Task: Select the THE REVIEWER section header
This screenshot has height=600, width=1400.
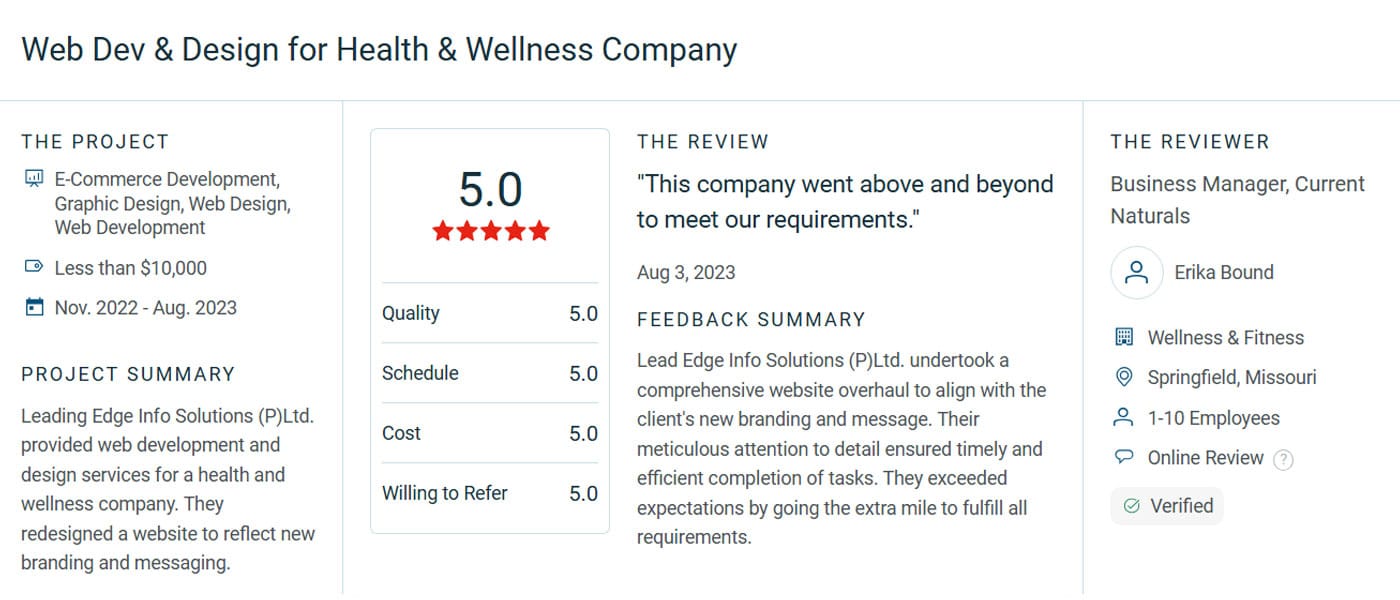Action: (1190, 141)
